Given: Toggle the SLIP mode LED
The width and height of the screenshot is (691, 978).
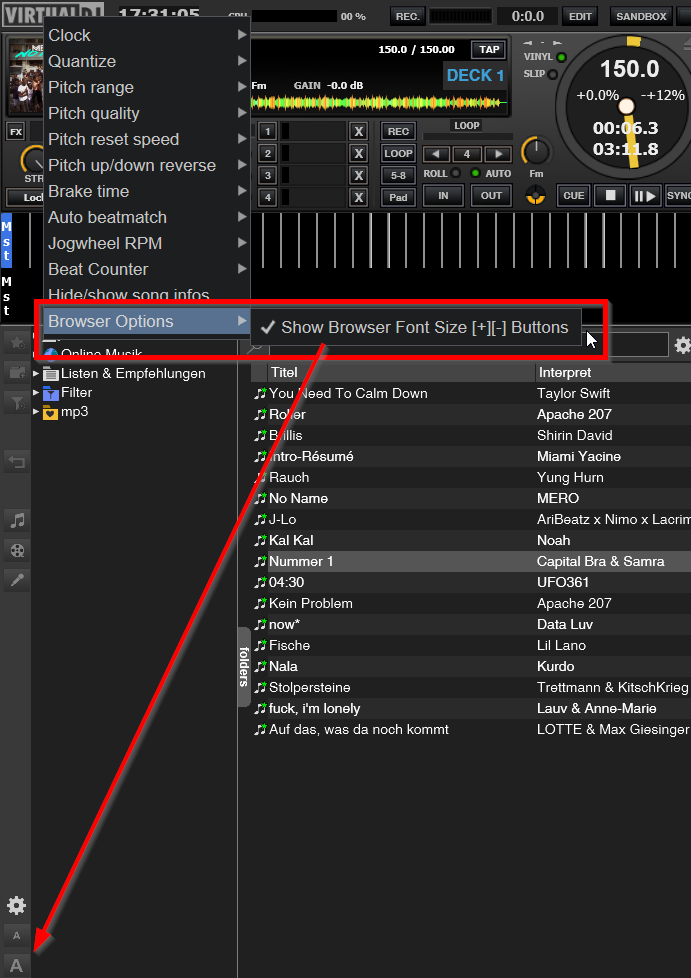Looking at the screenshot, I should click(x=553, y=74).
